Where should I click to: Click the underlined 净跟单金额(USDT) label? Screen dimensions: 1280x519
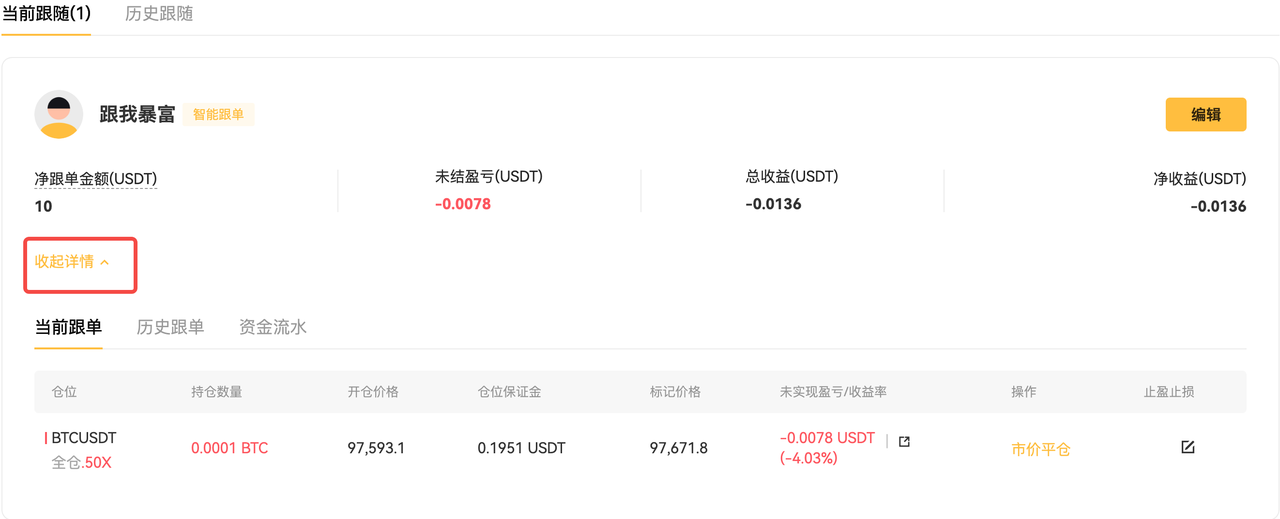pos(96,180)
